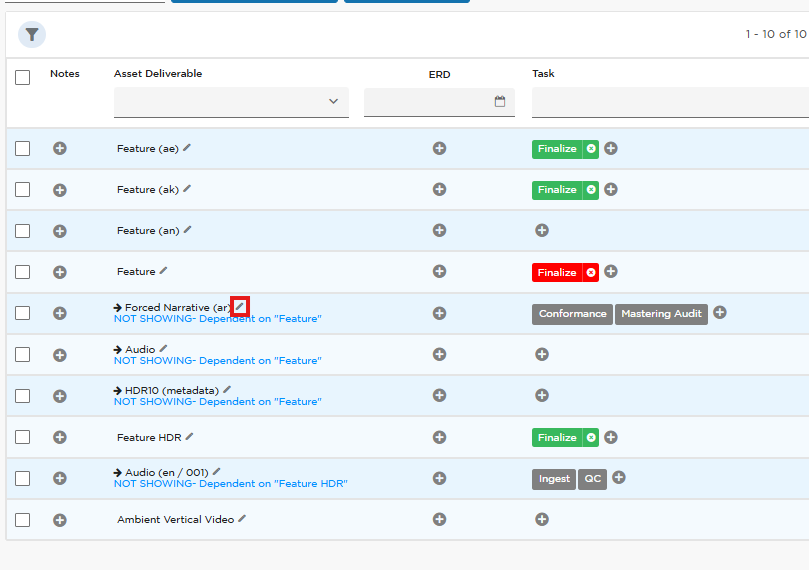809x570 pixels.
Task: Edit Feature (ak) pencil icon
Action: point(187,189)
